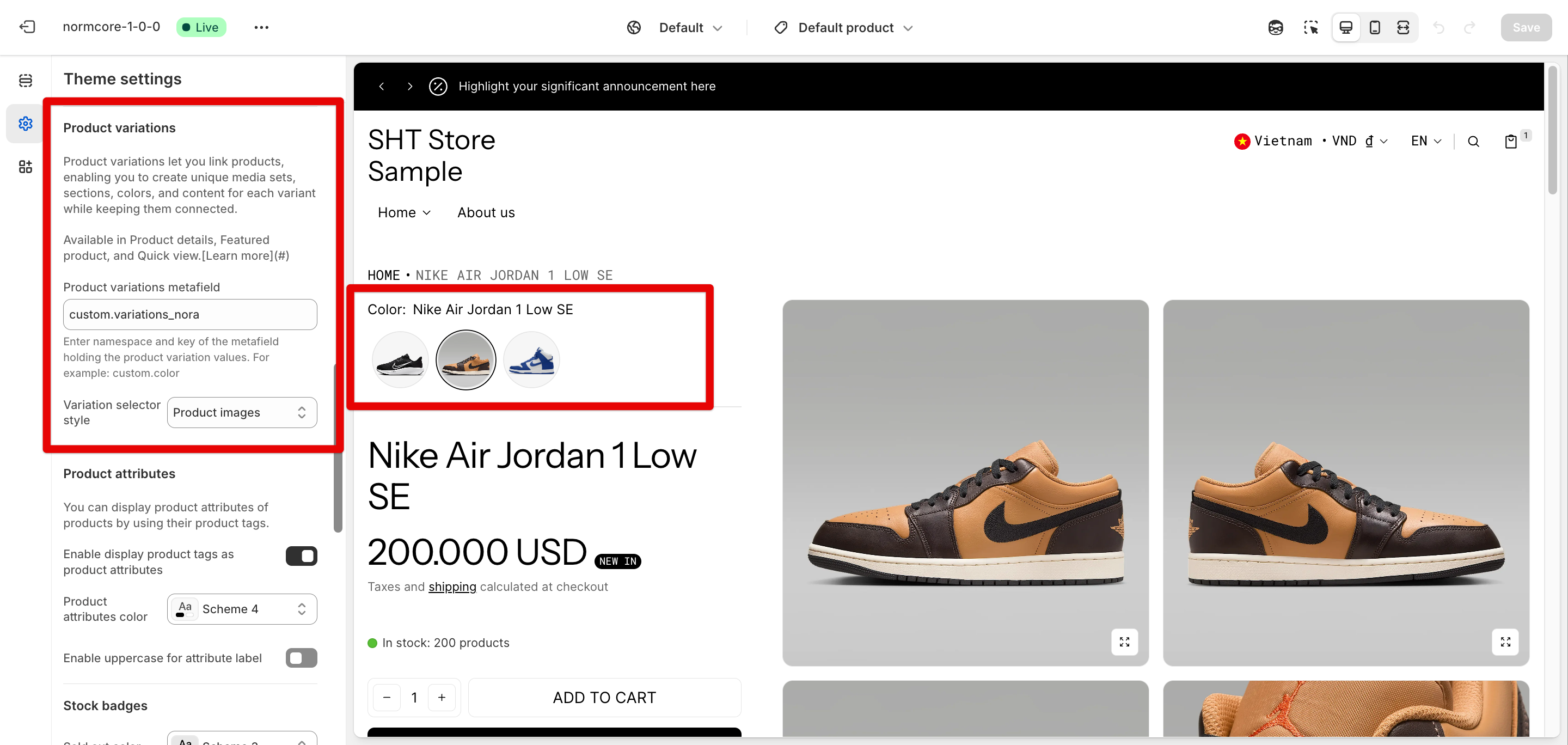Select the blue sneaker color swatch
Viewport: 1568px width, 745px height.
(531, 361)
